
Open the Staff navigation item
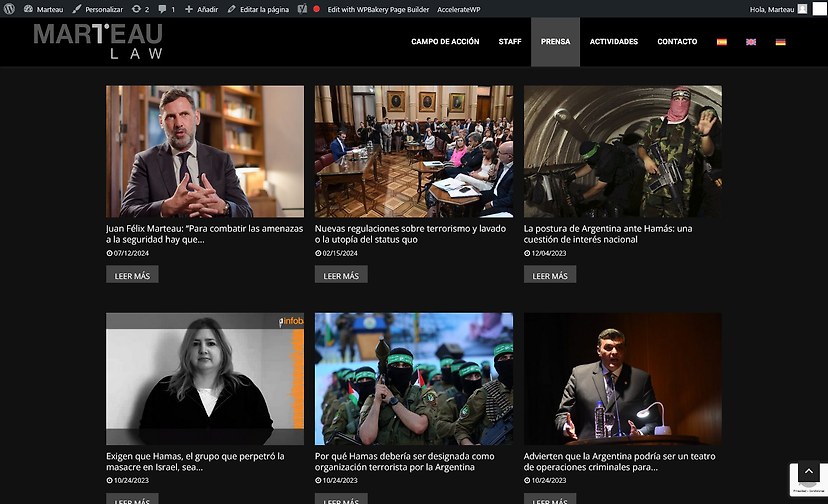pyautogui.click(x=510, y=41)
